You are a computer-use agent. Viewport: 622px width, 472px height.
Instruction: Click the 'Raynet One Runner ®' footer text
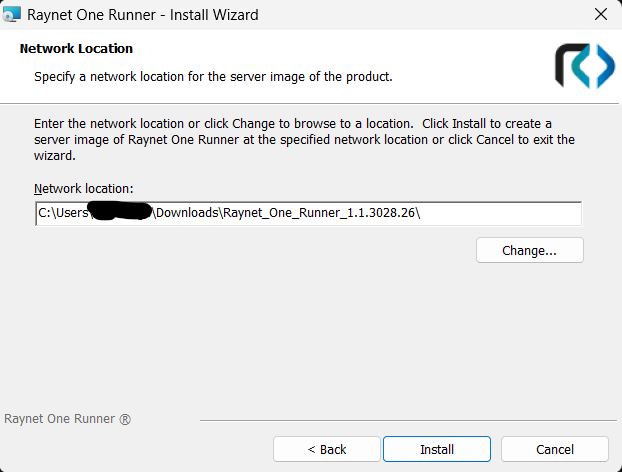[x=67, y=419]
